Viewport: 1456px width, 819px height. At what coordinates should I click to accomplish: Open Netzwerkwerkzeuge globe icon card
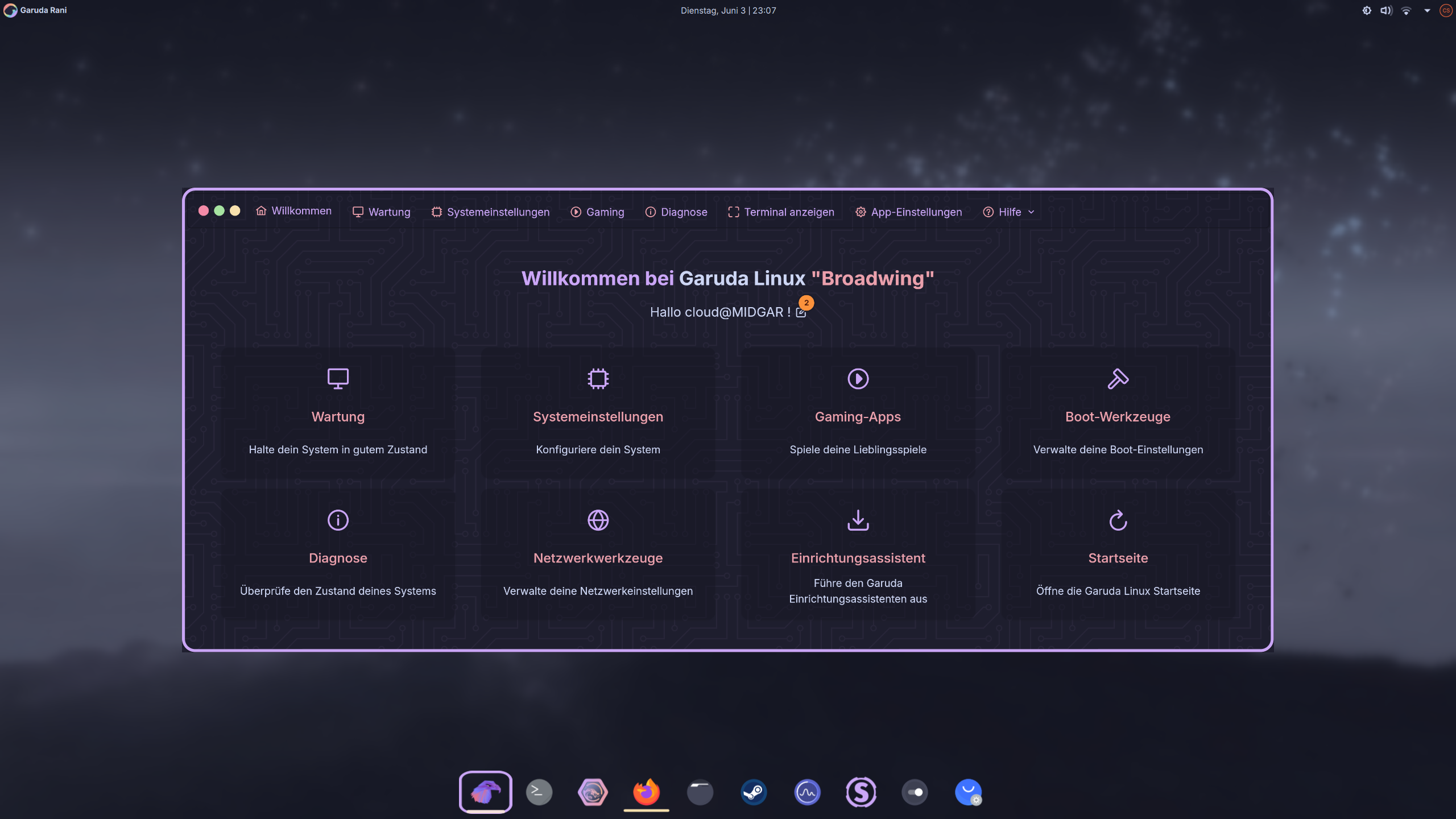coord(598,520)
